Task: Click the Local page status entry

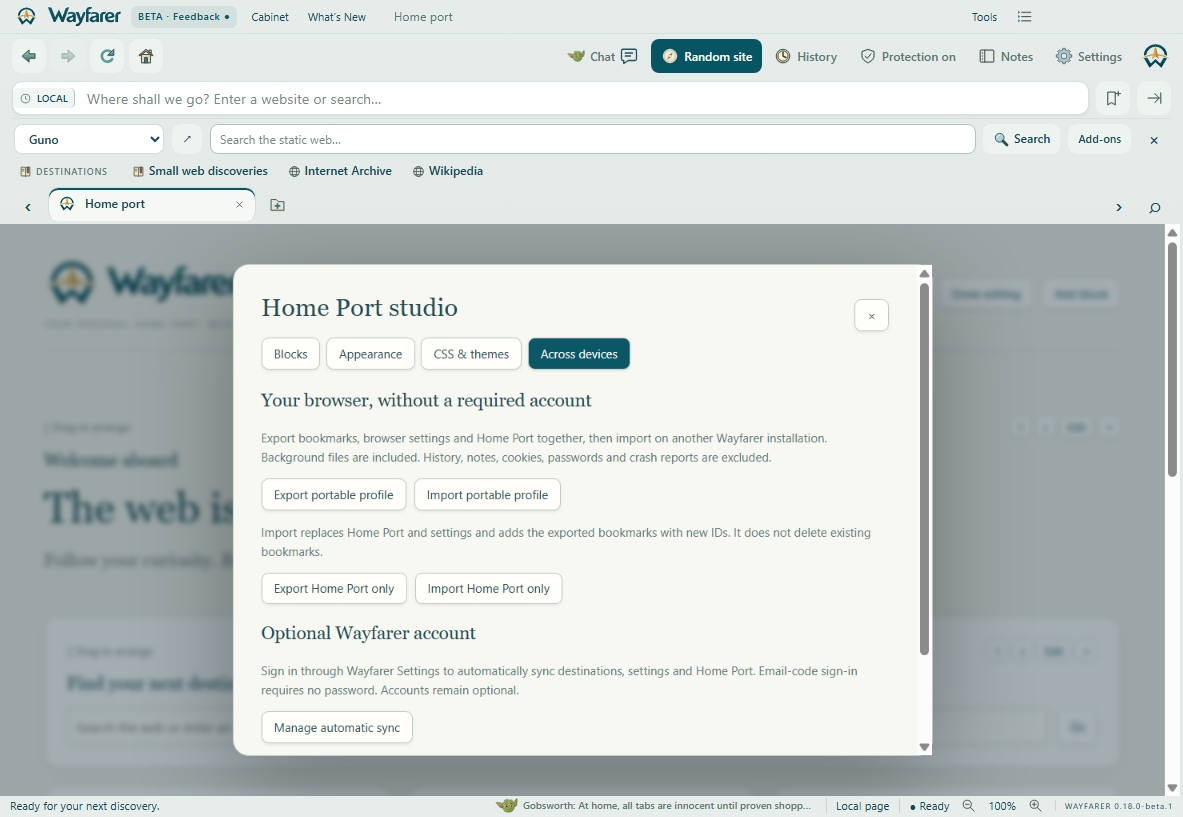Action: tap(862, 806)
